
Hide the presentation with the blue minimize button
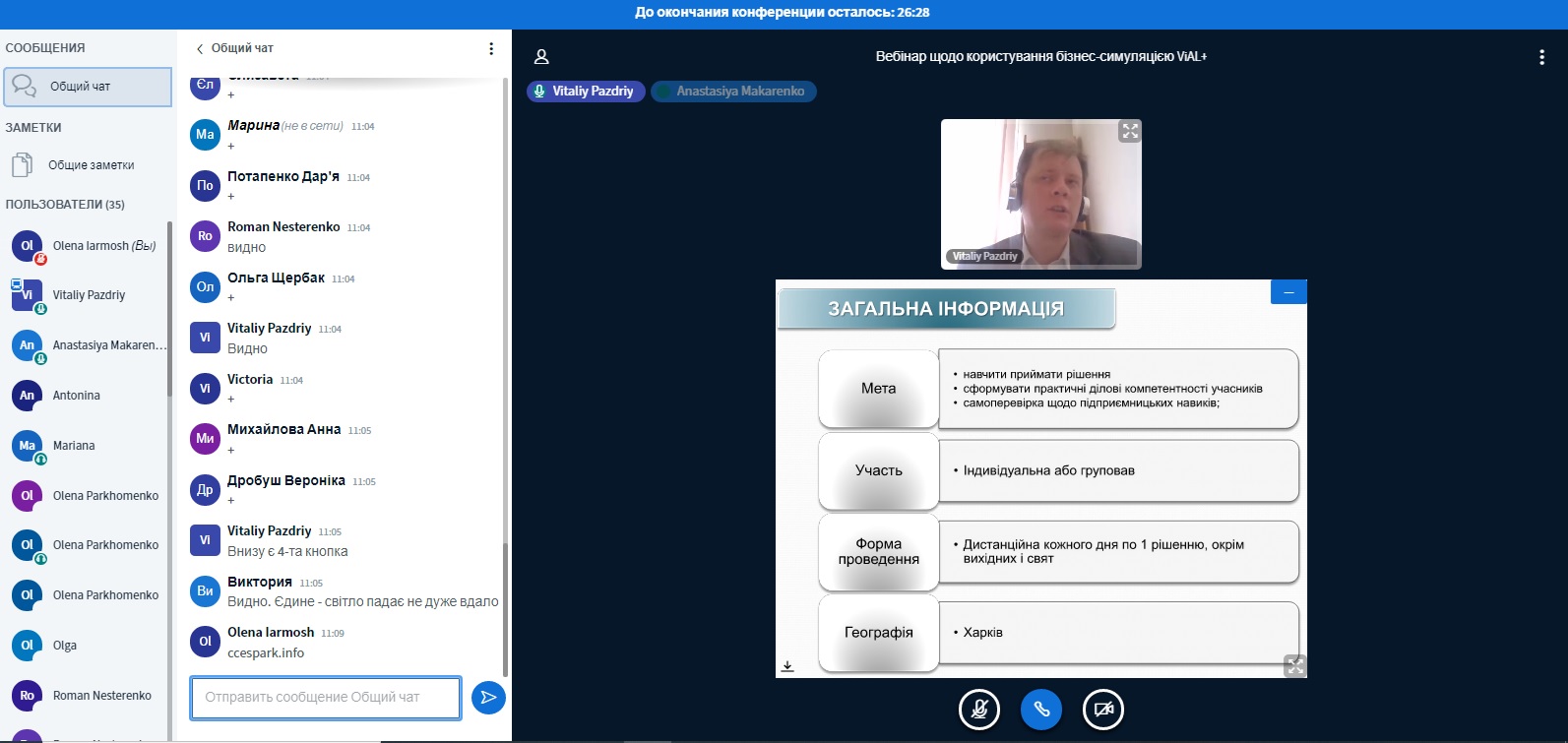1288,292
